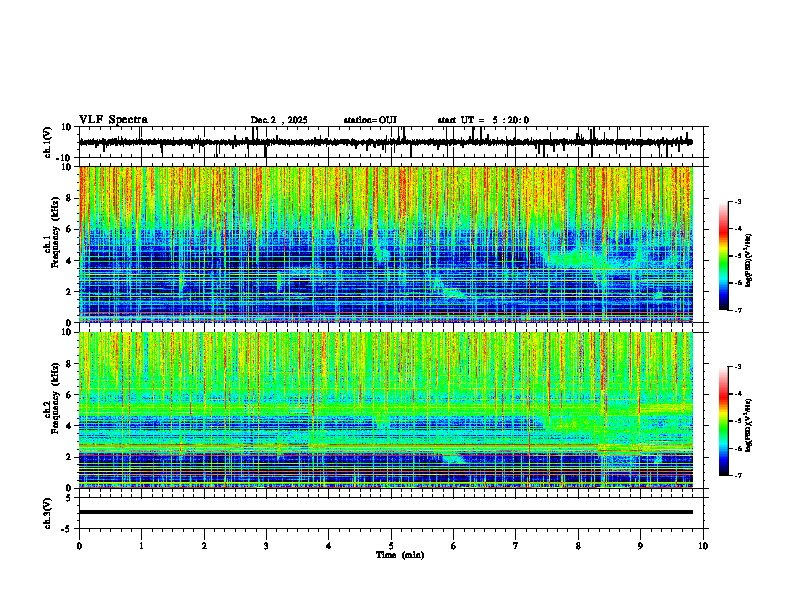
Task: Click inside the ch.2 spectrogram panel
Action: [x=386, y=410]
